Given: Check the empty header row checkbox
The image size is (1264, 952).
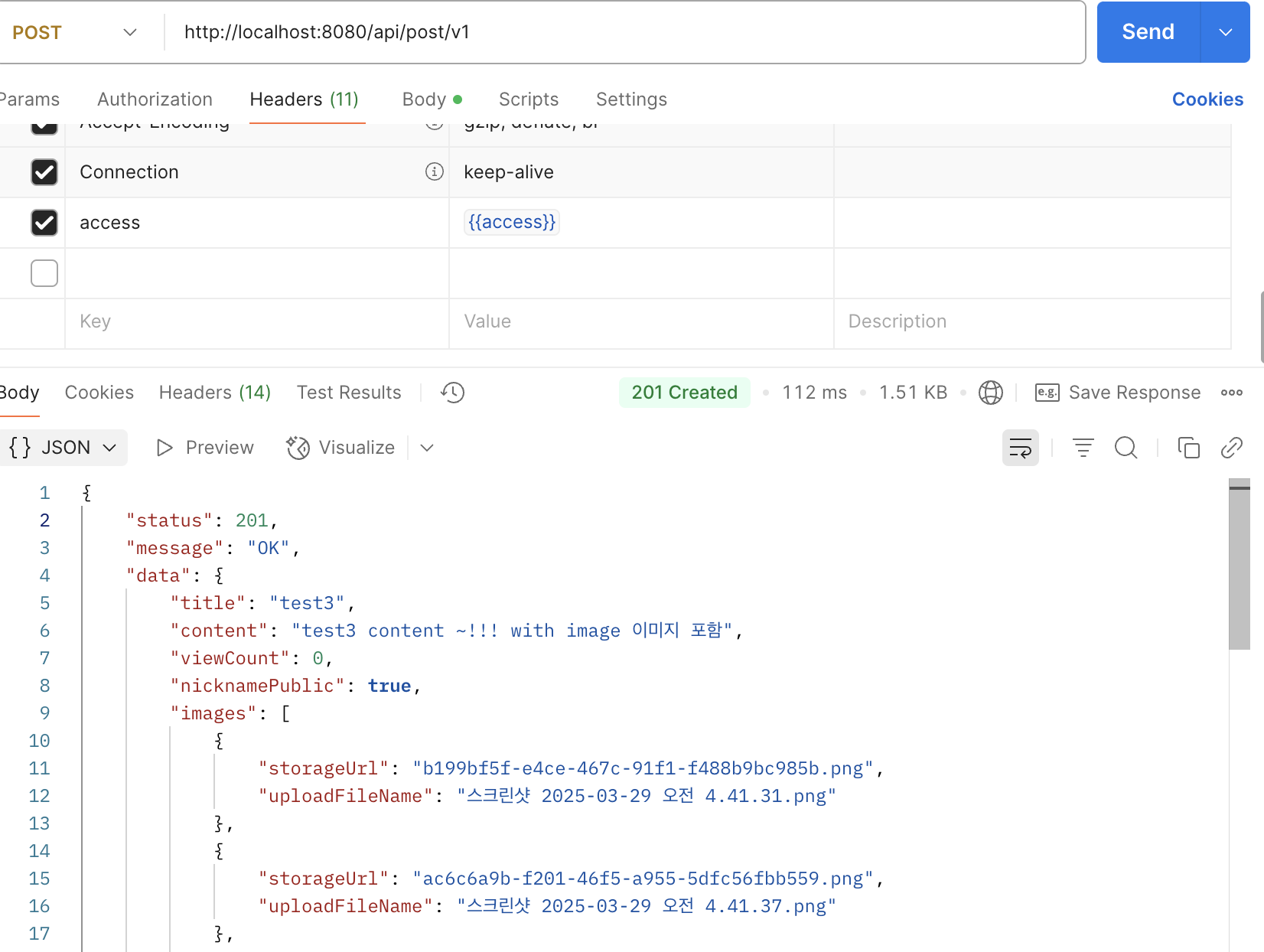Looking at the screenshot, I should (x=44, y=273).
